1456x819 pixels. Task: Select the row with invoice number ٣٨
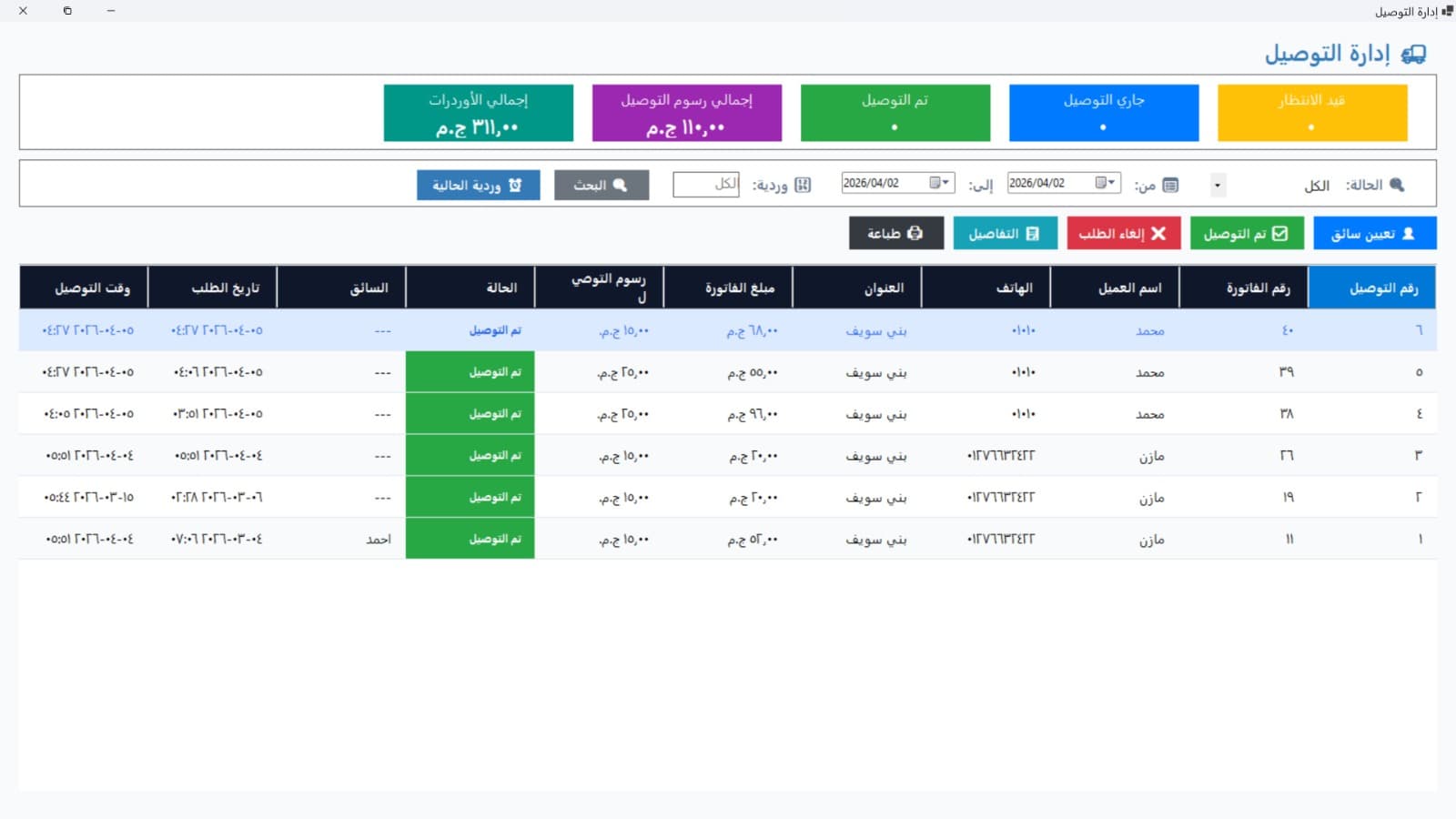728,414
